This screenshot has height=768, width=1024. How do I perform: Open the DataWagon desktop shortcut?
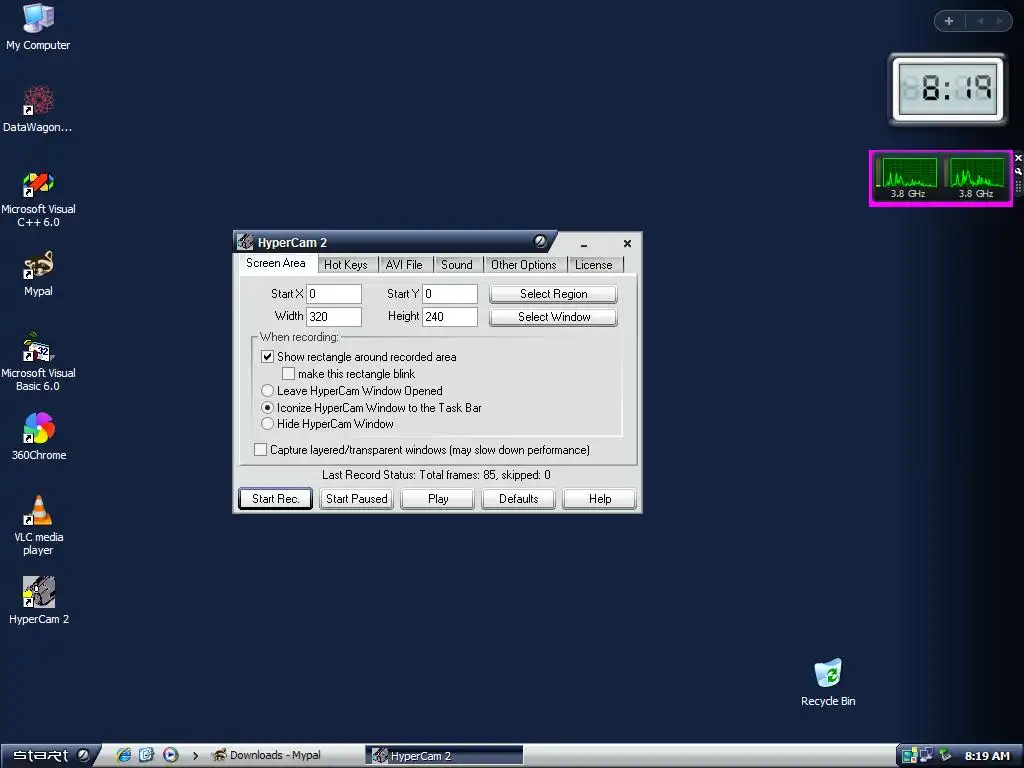pos(38,110)
